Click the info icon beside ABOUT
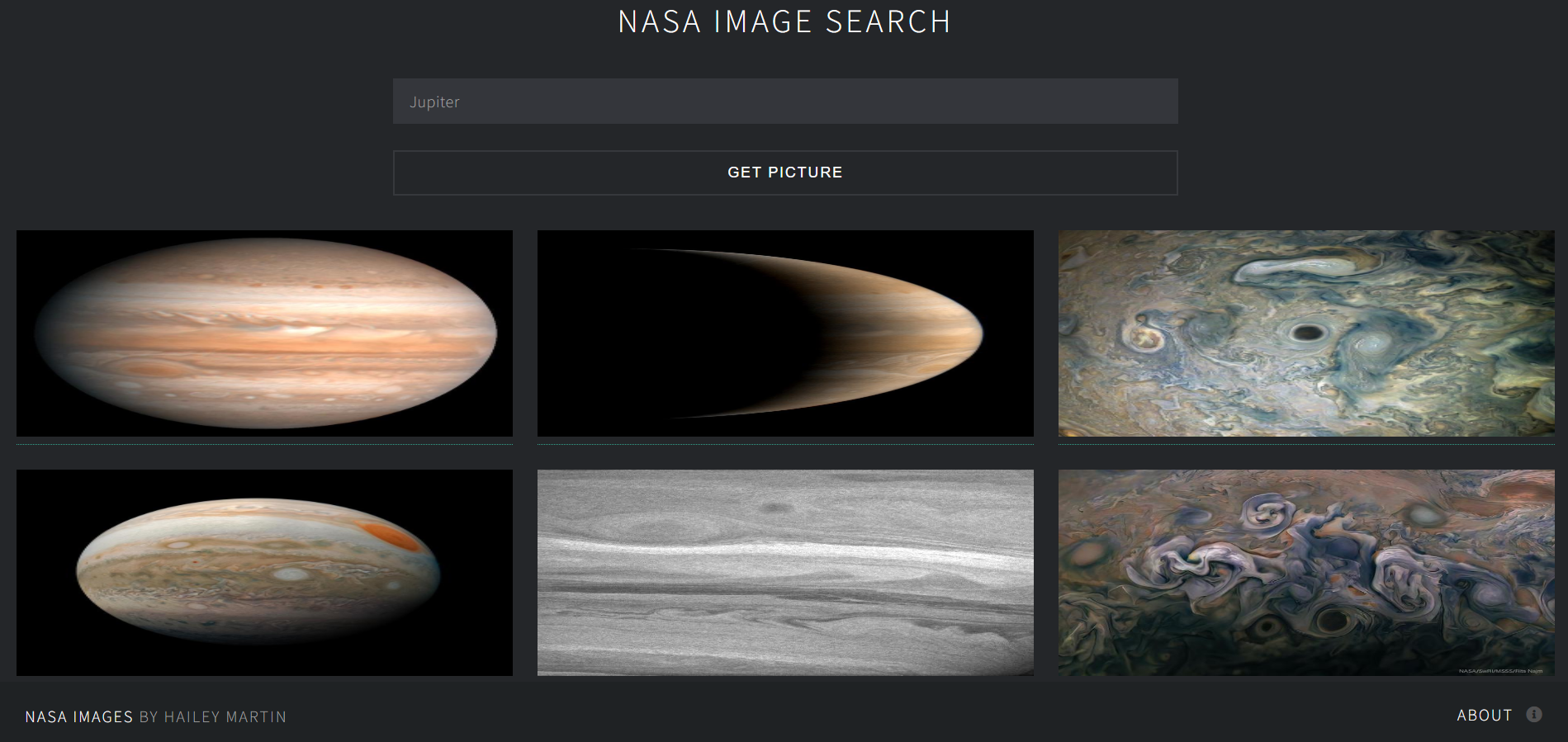This screenshot has width=1568, height=742. (x=1533, y=715)
